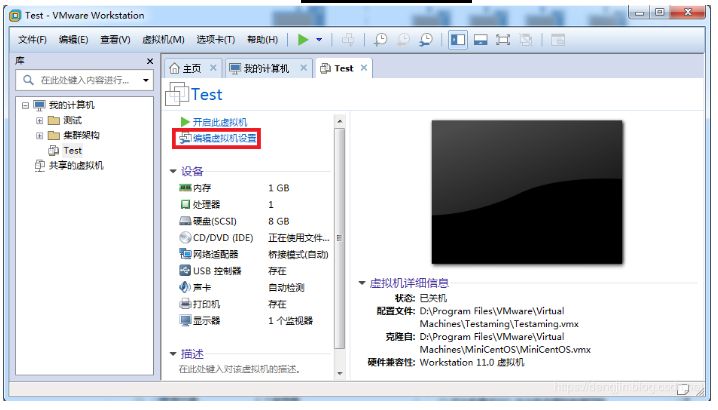
Task: Select the hard disk (SCSI) device icon
Action: click(185, 221)
